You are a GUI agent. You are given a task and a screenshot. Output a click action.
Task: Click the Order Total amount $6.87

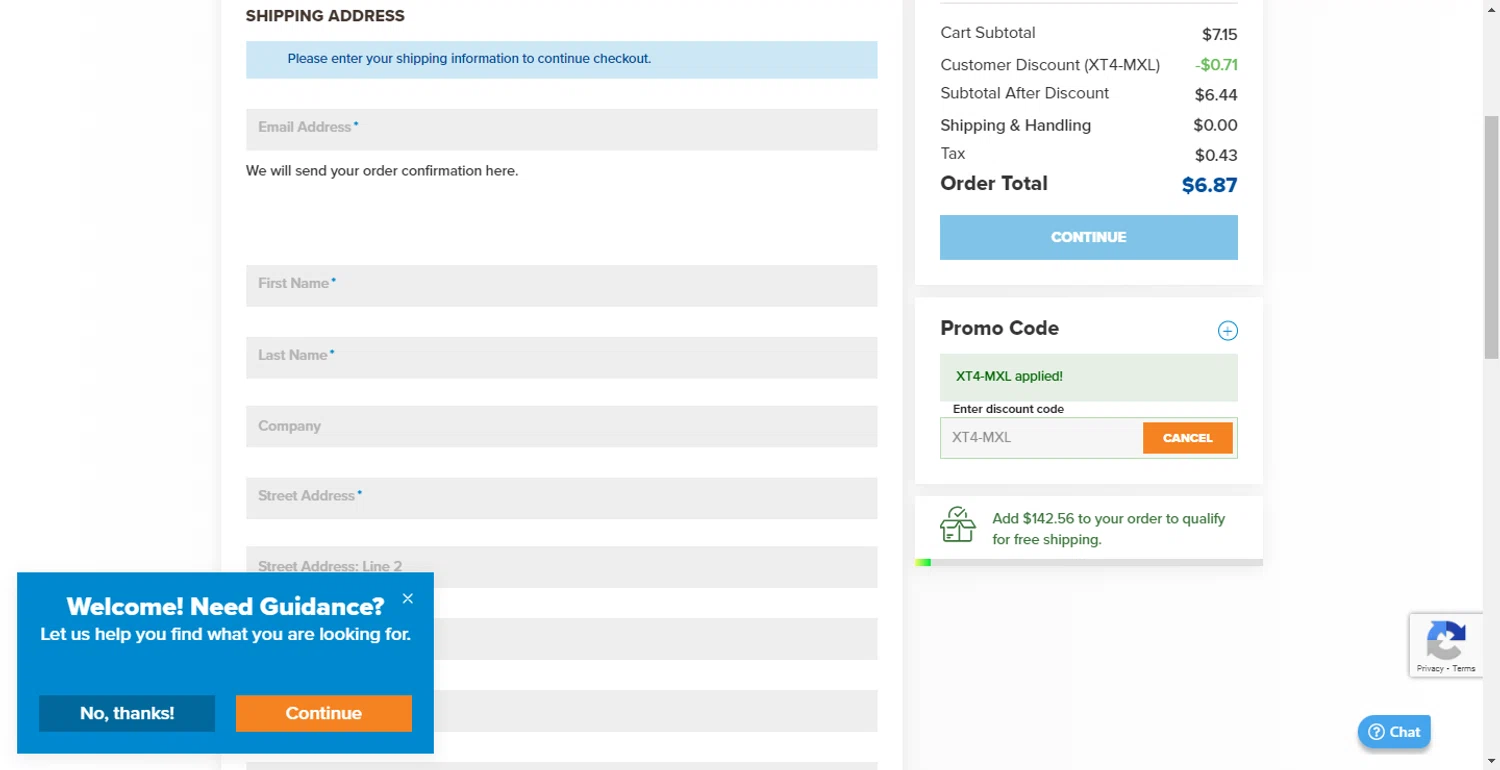[x=1209, y=185]
